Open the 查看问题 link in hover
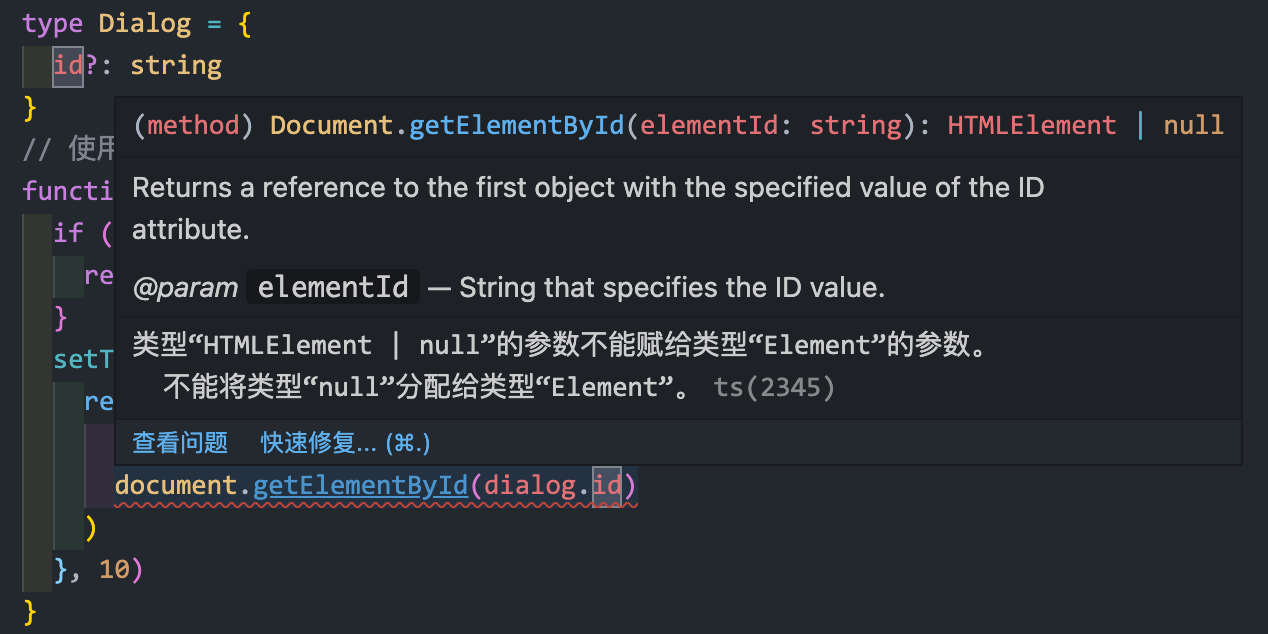This screenshot has width=1268, height=634. (x=180, y=442)
